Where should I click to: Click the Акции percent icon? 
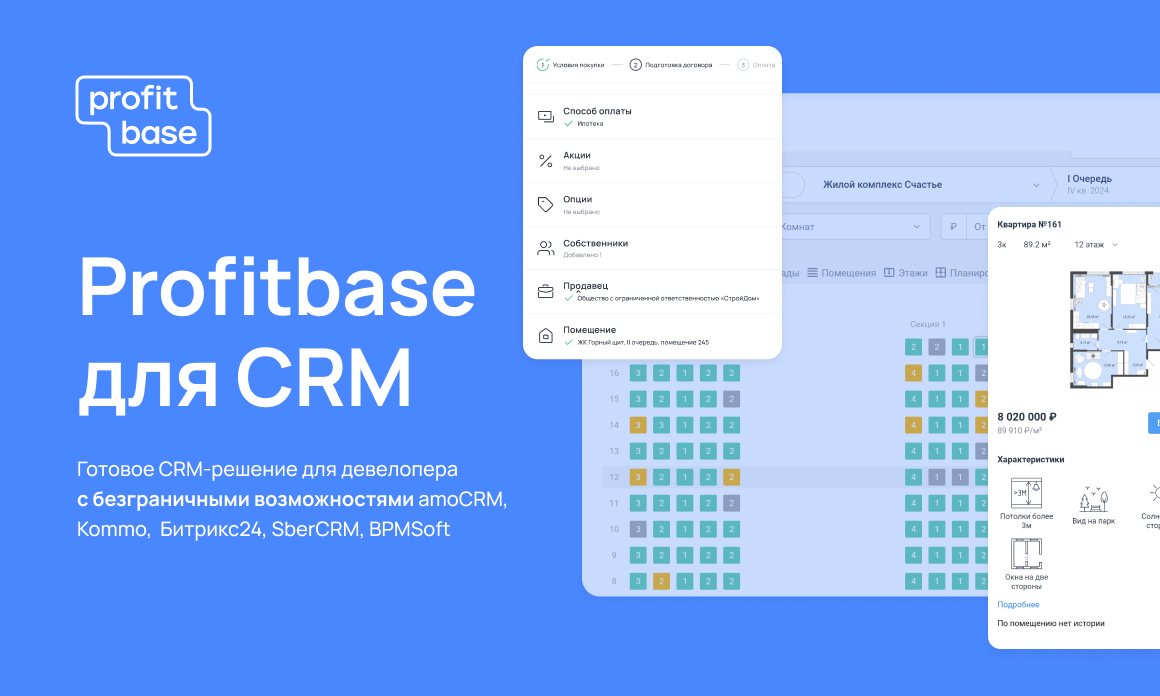[545, 159]
